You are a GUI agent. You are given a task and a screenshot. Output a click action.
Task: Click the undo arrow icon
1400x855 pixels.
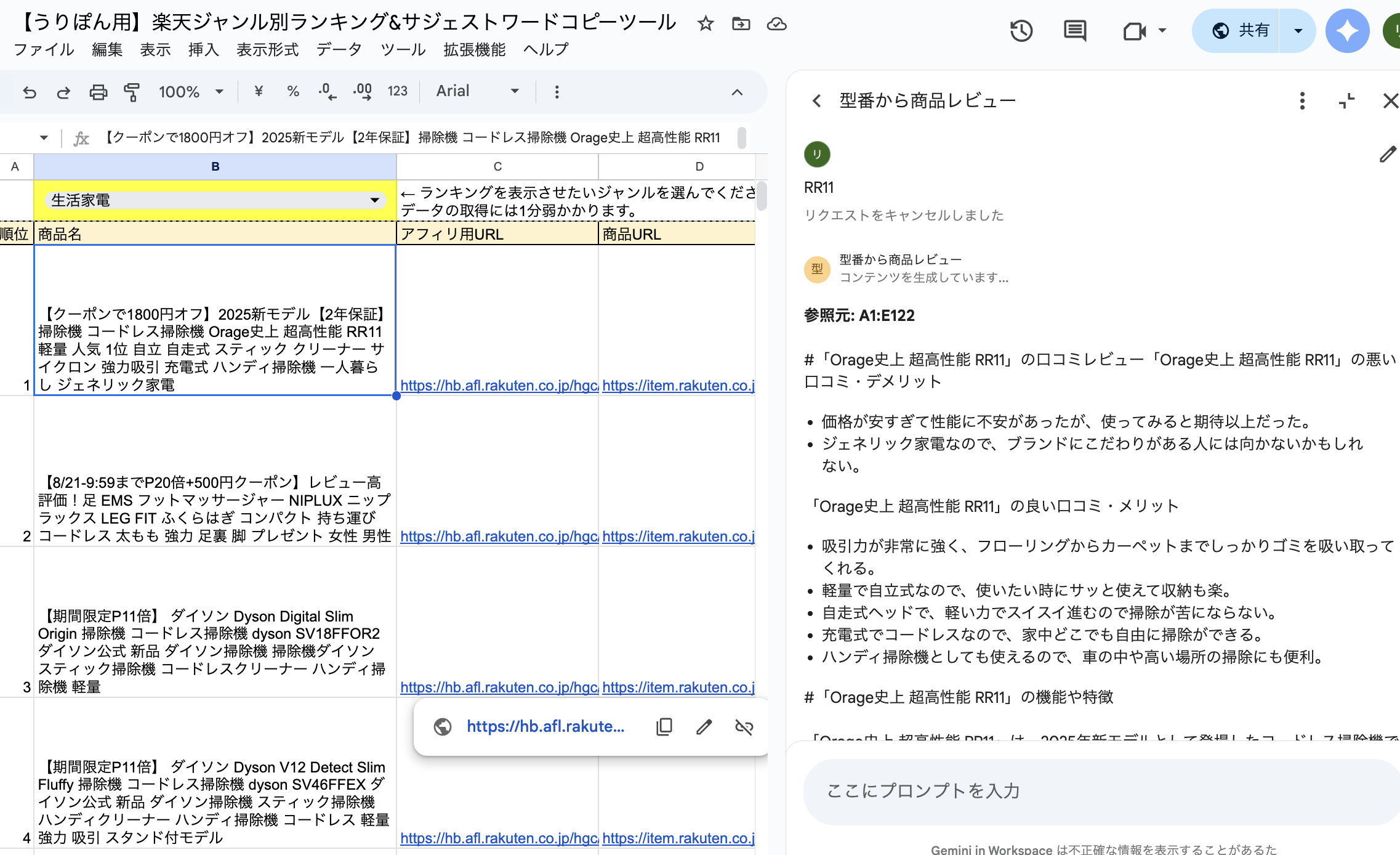coord(30,92)
